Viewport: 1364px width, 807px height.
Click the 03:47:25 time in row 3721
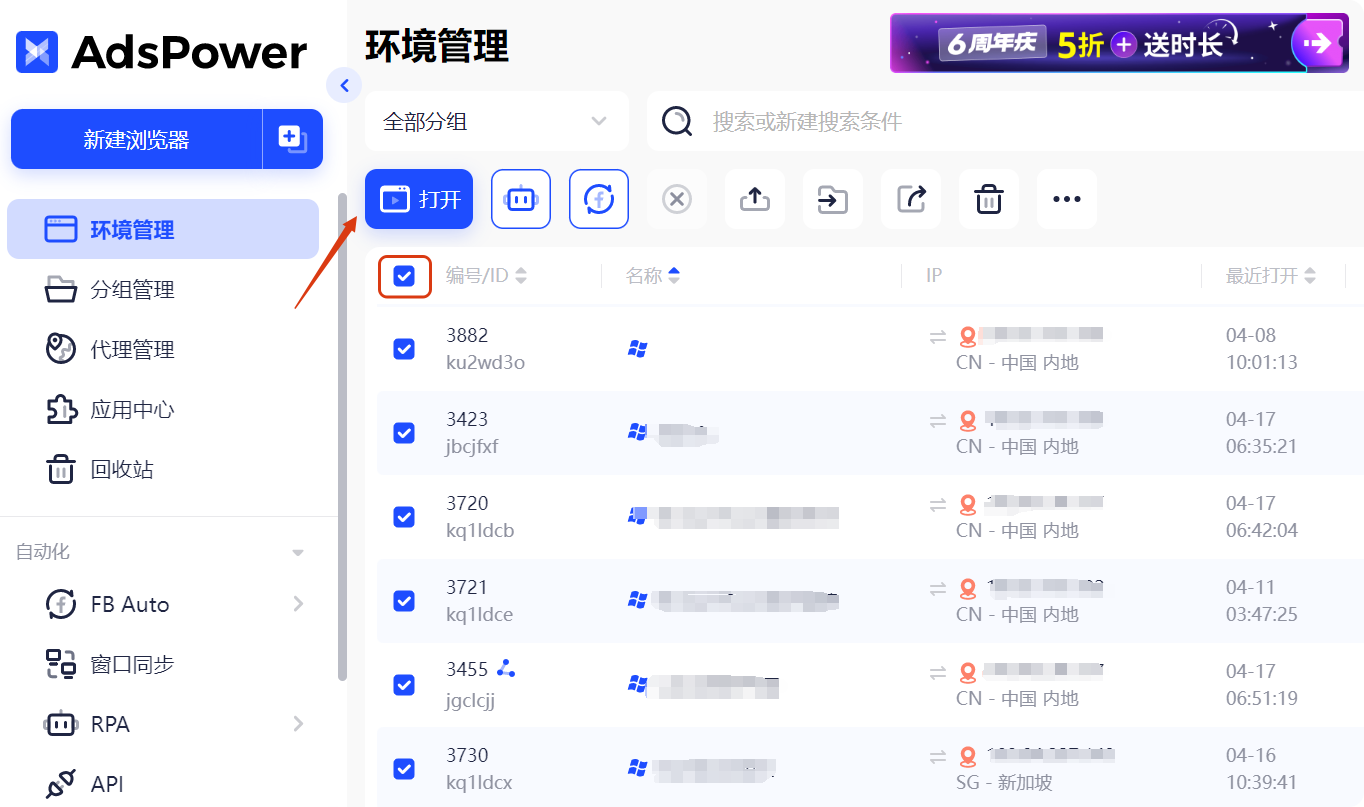point(1262,614)
